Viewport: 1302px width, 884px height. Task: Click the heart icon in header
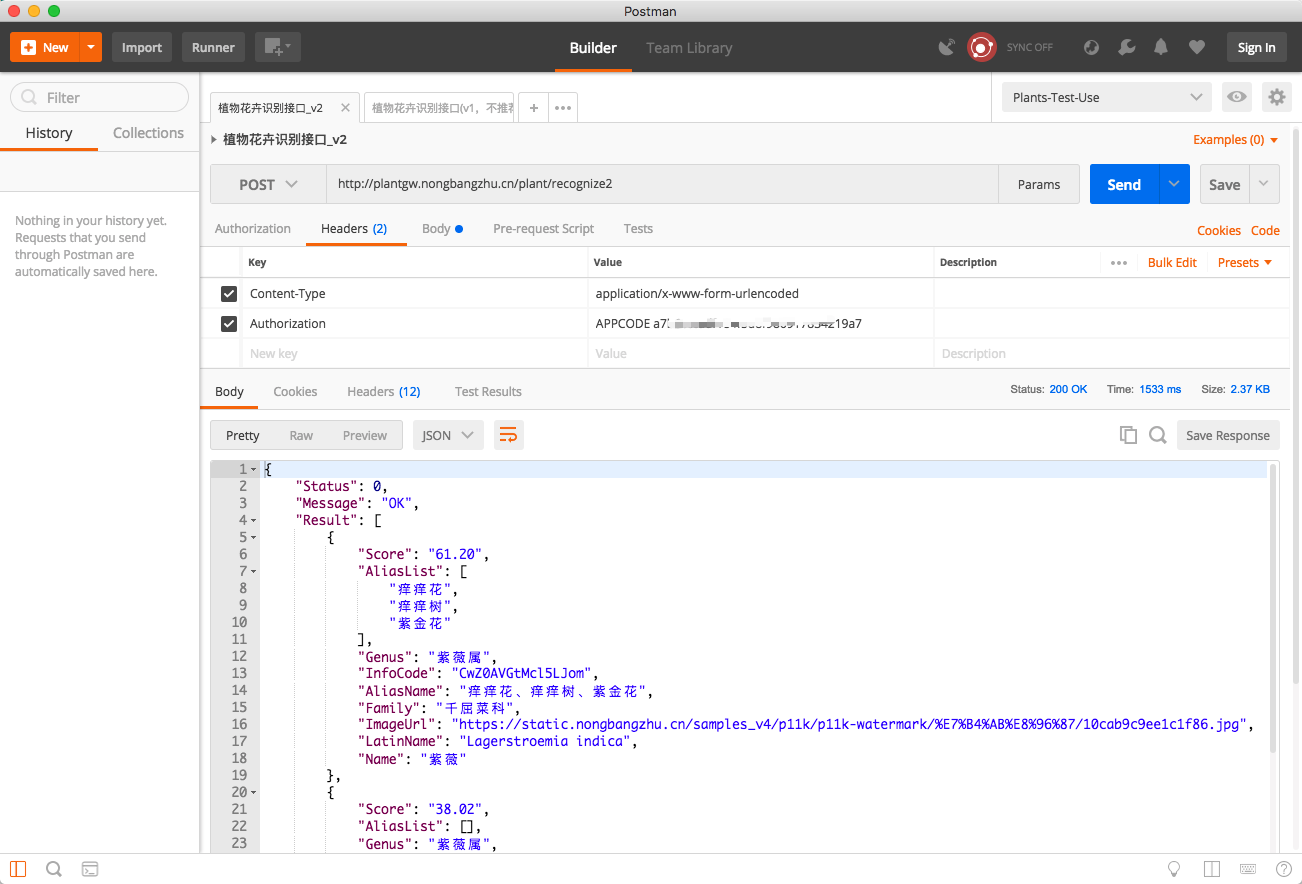[x=1196, y=47]
